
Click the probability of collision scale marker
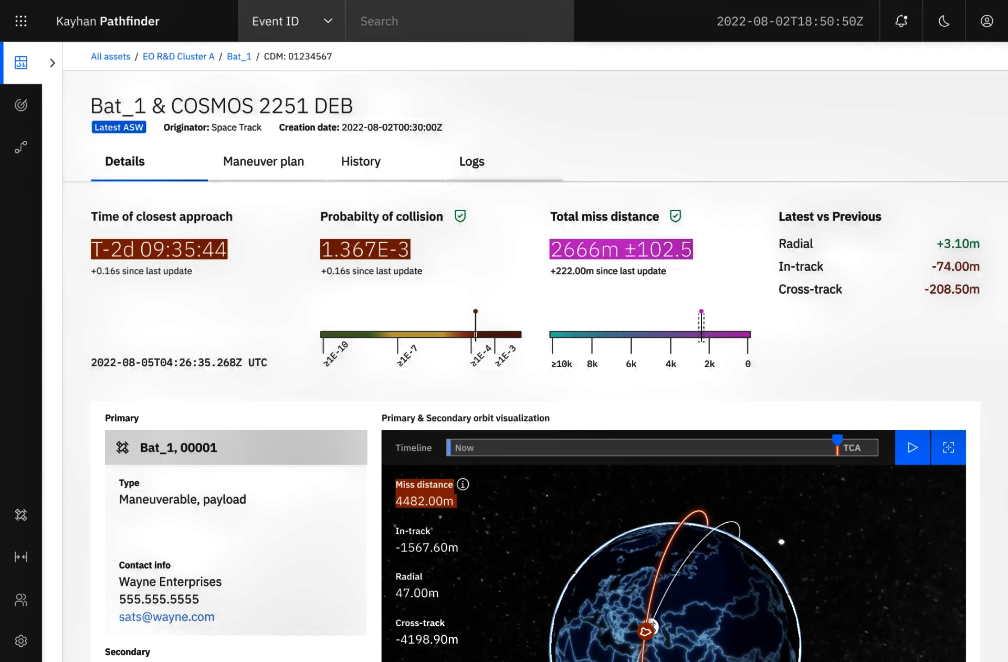click(x=476, y=324)
